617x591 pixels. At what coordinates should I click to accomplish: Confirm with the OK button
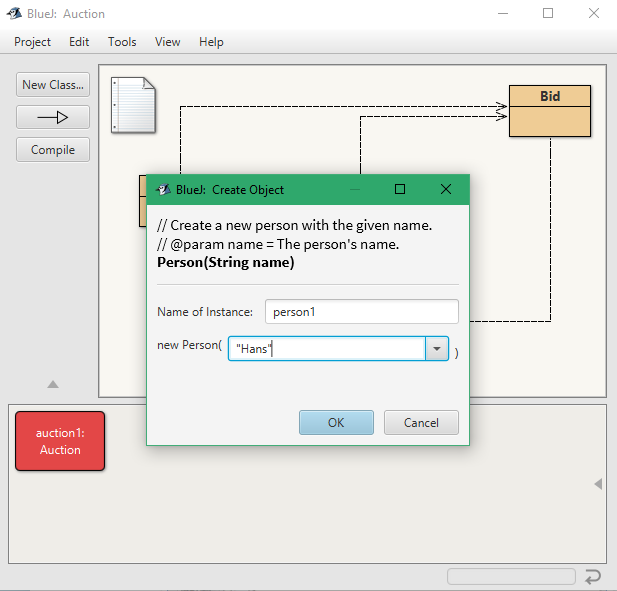[x=336, y=423]
